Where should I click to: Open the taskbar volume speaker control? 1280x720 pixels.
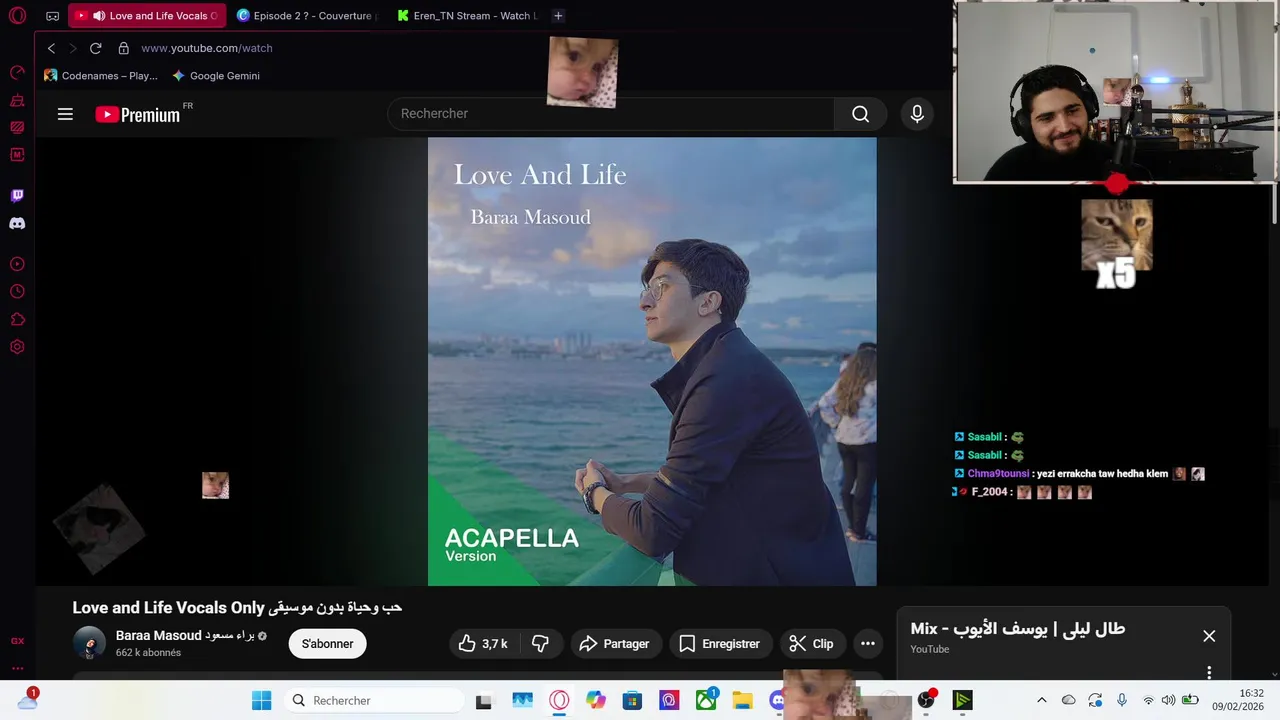point(1168,700)
